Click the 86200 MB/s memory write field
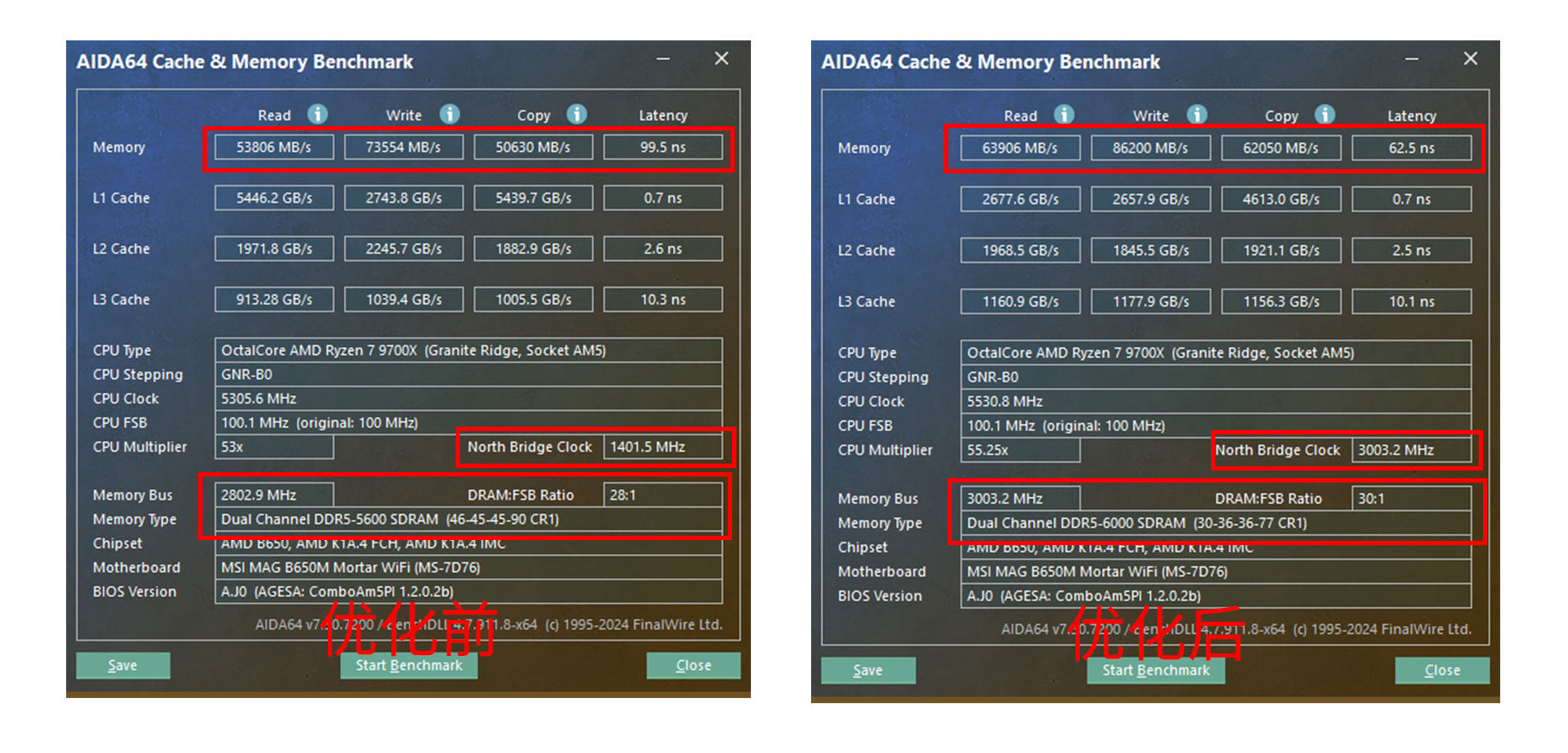This screenshot has width=1568, height=753. click(1150, 148)
